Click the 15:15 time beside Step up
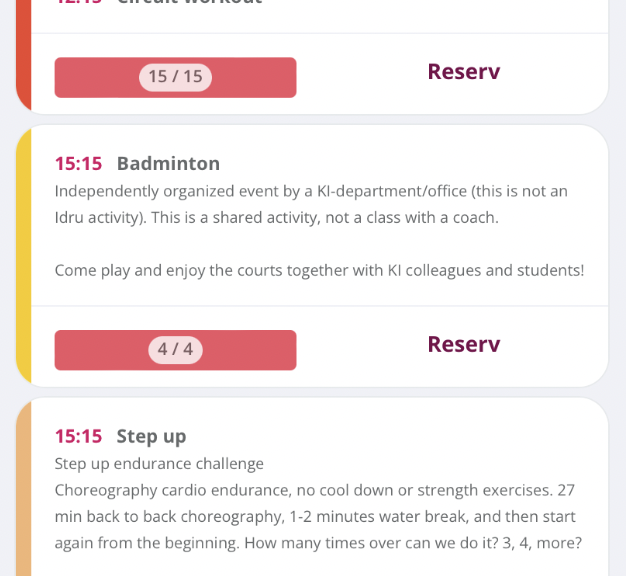The image size is (626, 576). tap(78, 436)
